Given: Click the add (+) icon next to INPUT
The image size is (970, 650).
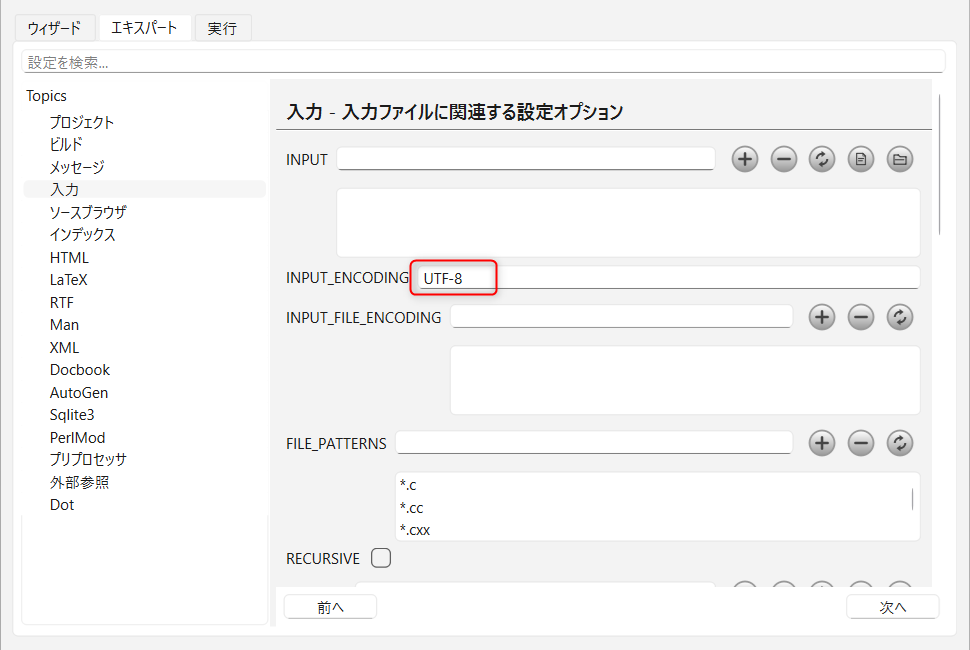Looking at the screenshot, I should click(745, 160).
